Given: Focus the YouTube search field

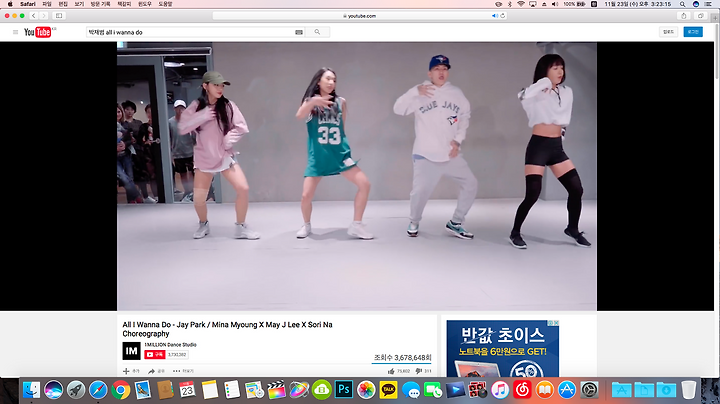Looking at the screenshot, I should [195, 32].
